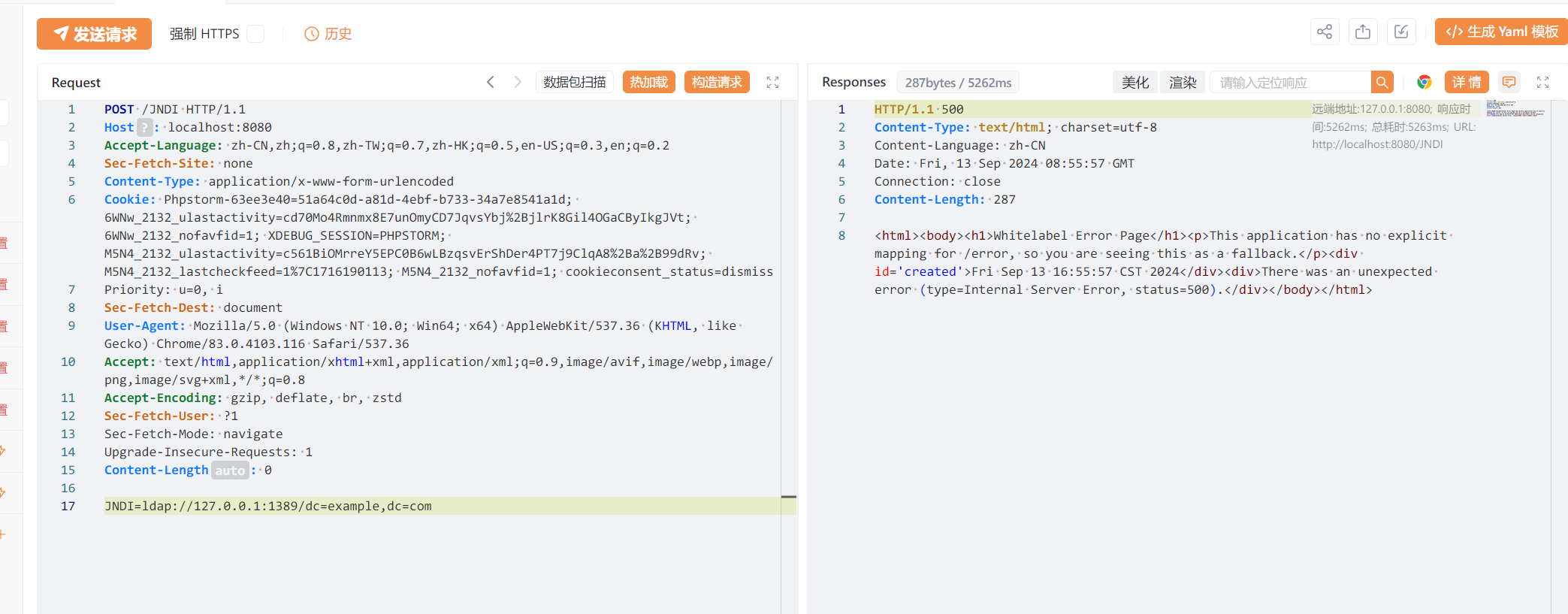Click the auto tag beside Content-Length
Viewport: 1568px width, 614px height.
(230, 470)
